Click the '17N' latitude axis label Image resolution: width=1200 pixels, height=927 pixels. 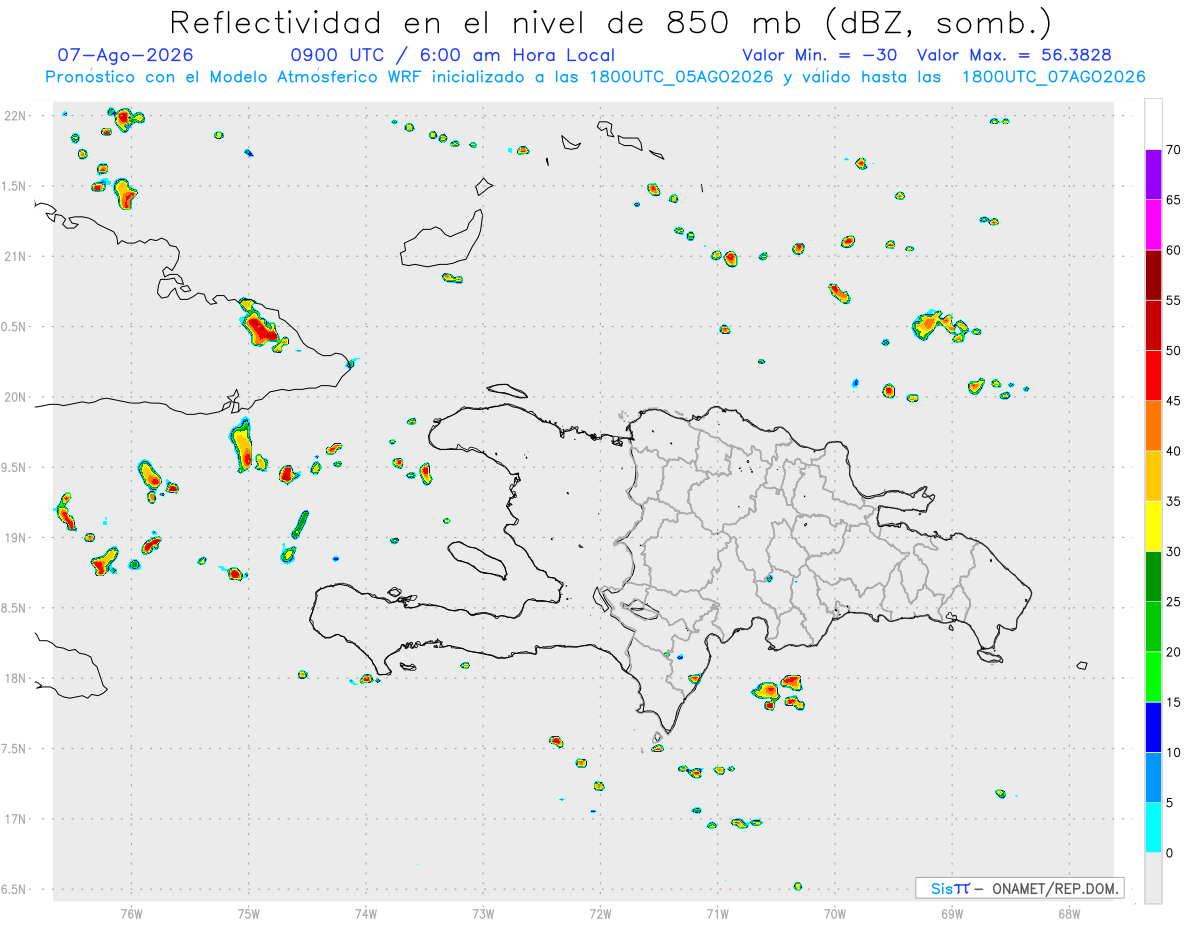pos(17,819)
